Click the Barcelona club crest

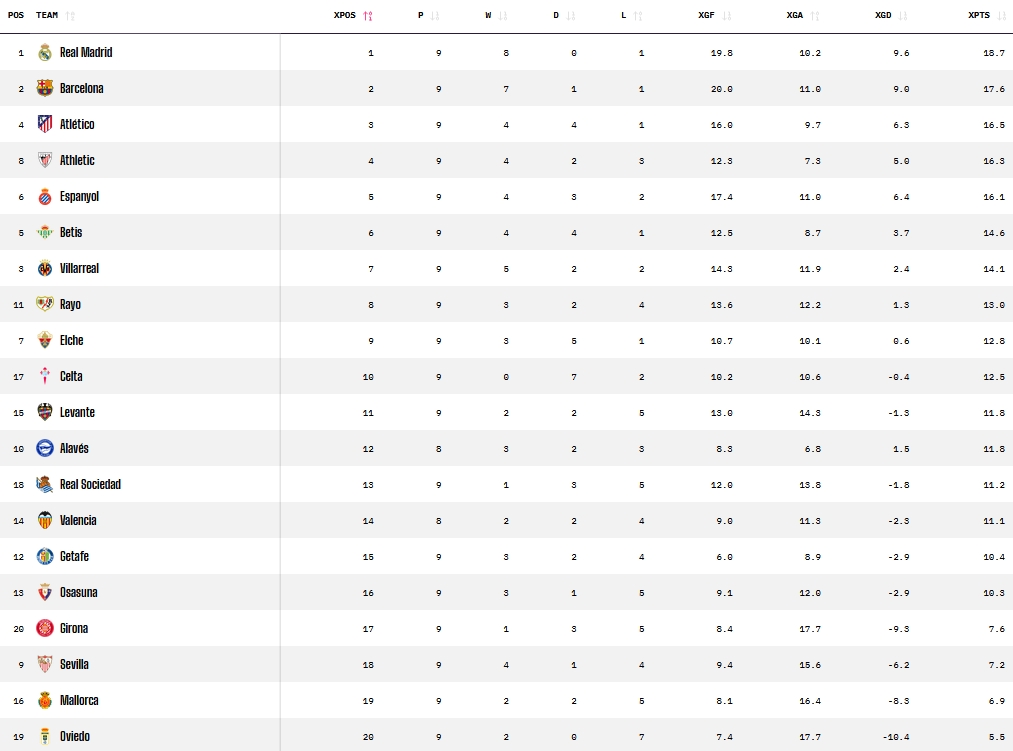[44, 89]
